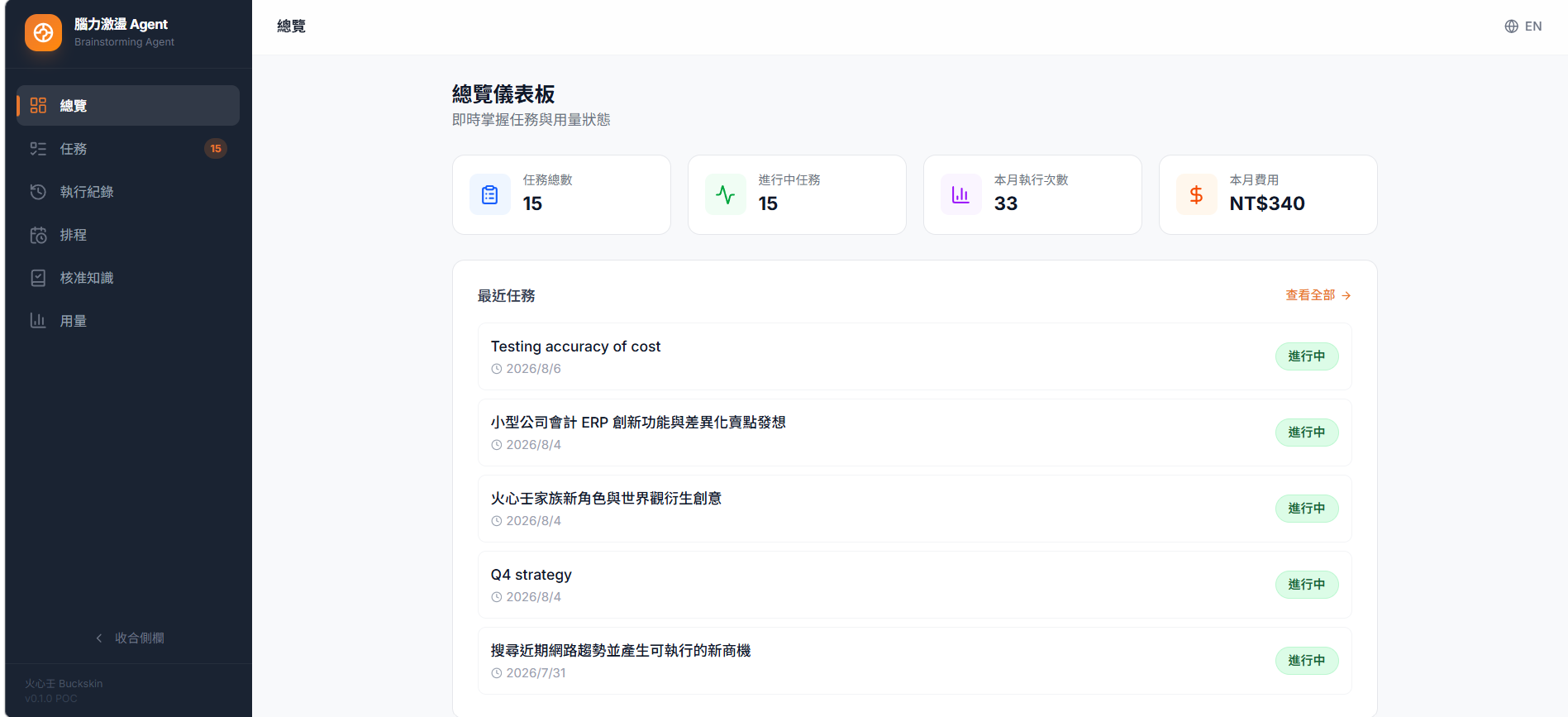1568x717 pixels.
Task: Select 核准知識 in the sidebar
Action: (x=128, y=278)
